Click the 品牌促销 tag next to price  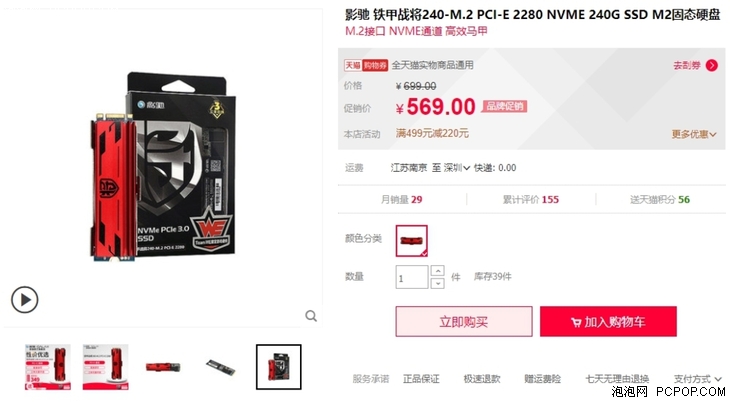pyautogui.click(x=504, y=106)
